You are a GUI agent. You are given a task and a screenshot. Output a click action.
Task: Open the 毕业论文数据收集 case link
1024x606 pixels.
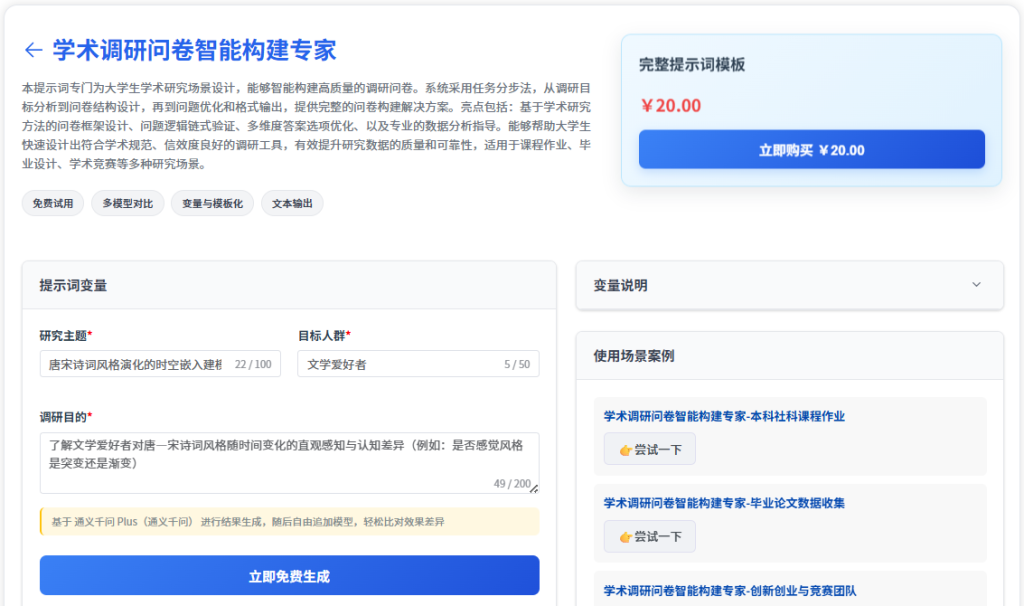[x=724, y=503]
